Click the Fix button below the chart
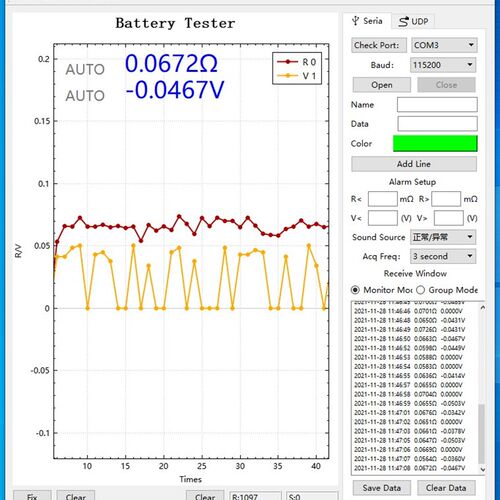The image size is (500, 500). pyautogui.click(x=32, y=496)
